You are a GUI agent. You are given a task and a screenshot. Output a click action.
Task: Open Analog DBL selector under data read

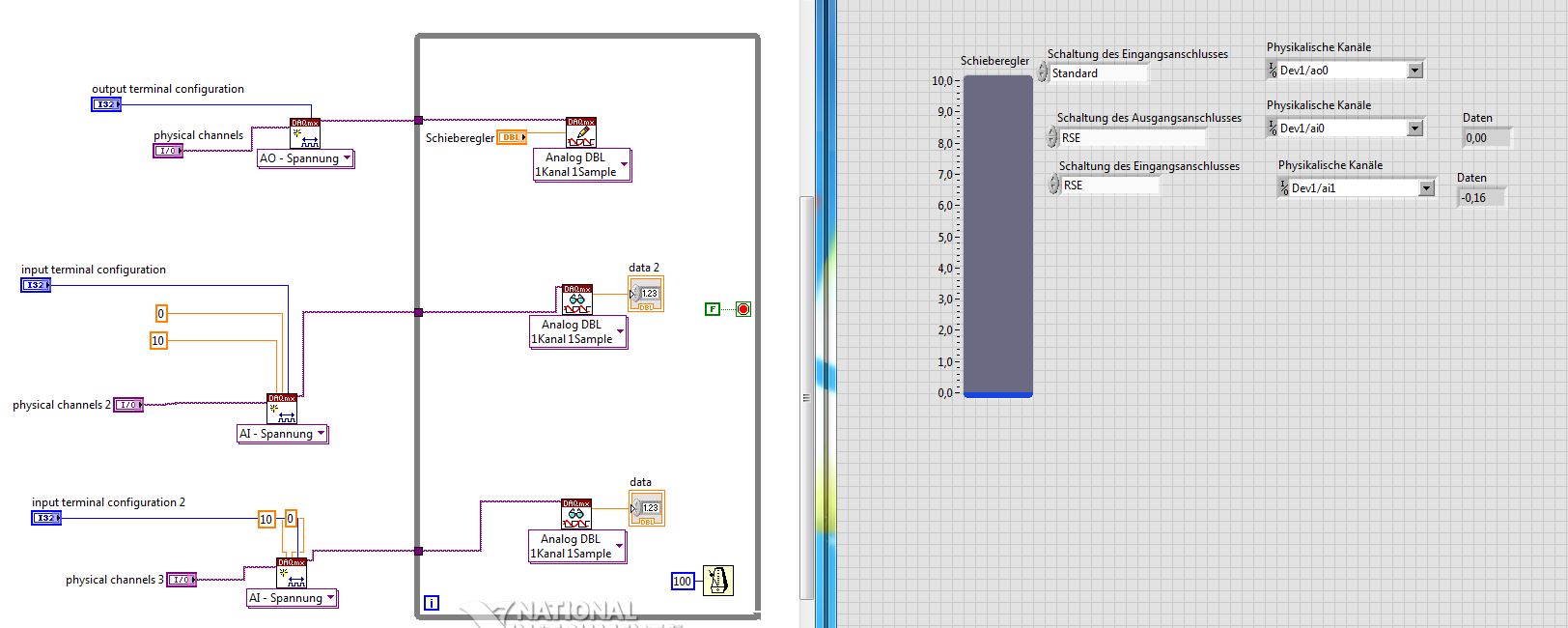pos(576,546)
